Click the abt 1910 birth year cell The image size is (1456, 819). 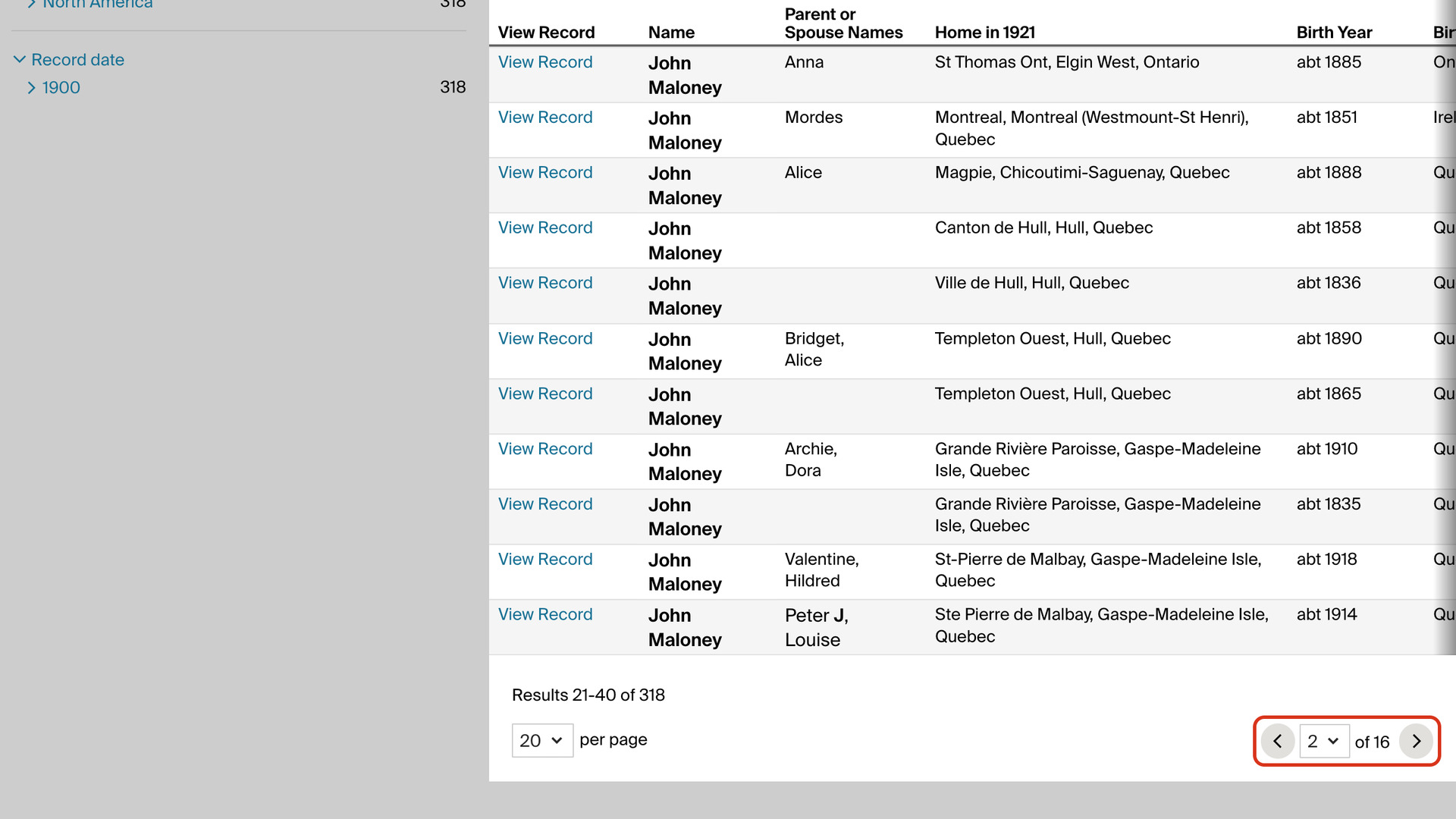click(x=1327, y=449)
